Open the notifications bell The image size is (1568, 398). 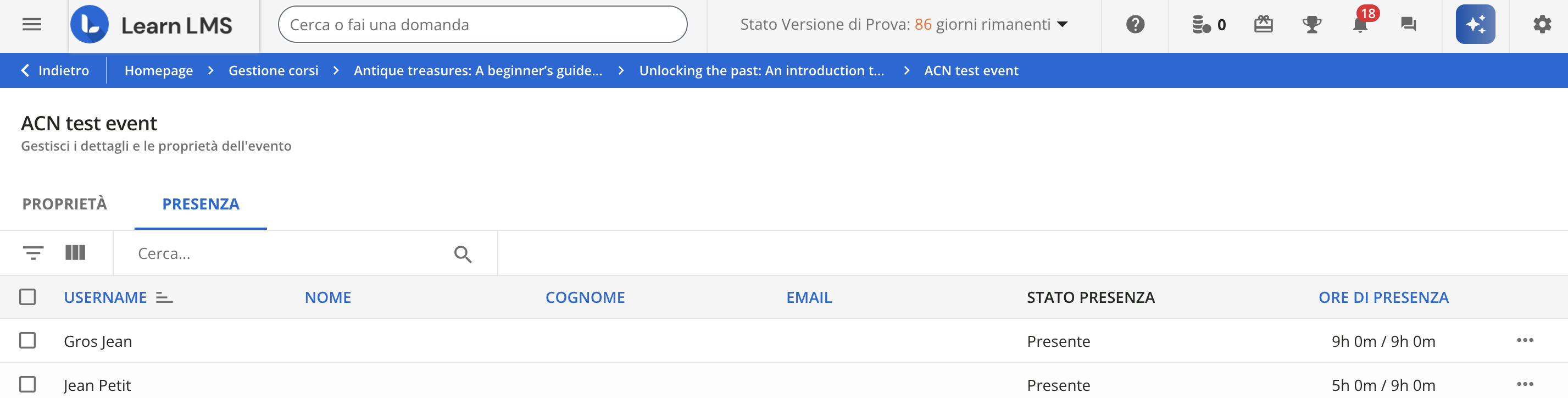pyautogui.click(x=1360, y=25)
